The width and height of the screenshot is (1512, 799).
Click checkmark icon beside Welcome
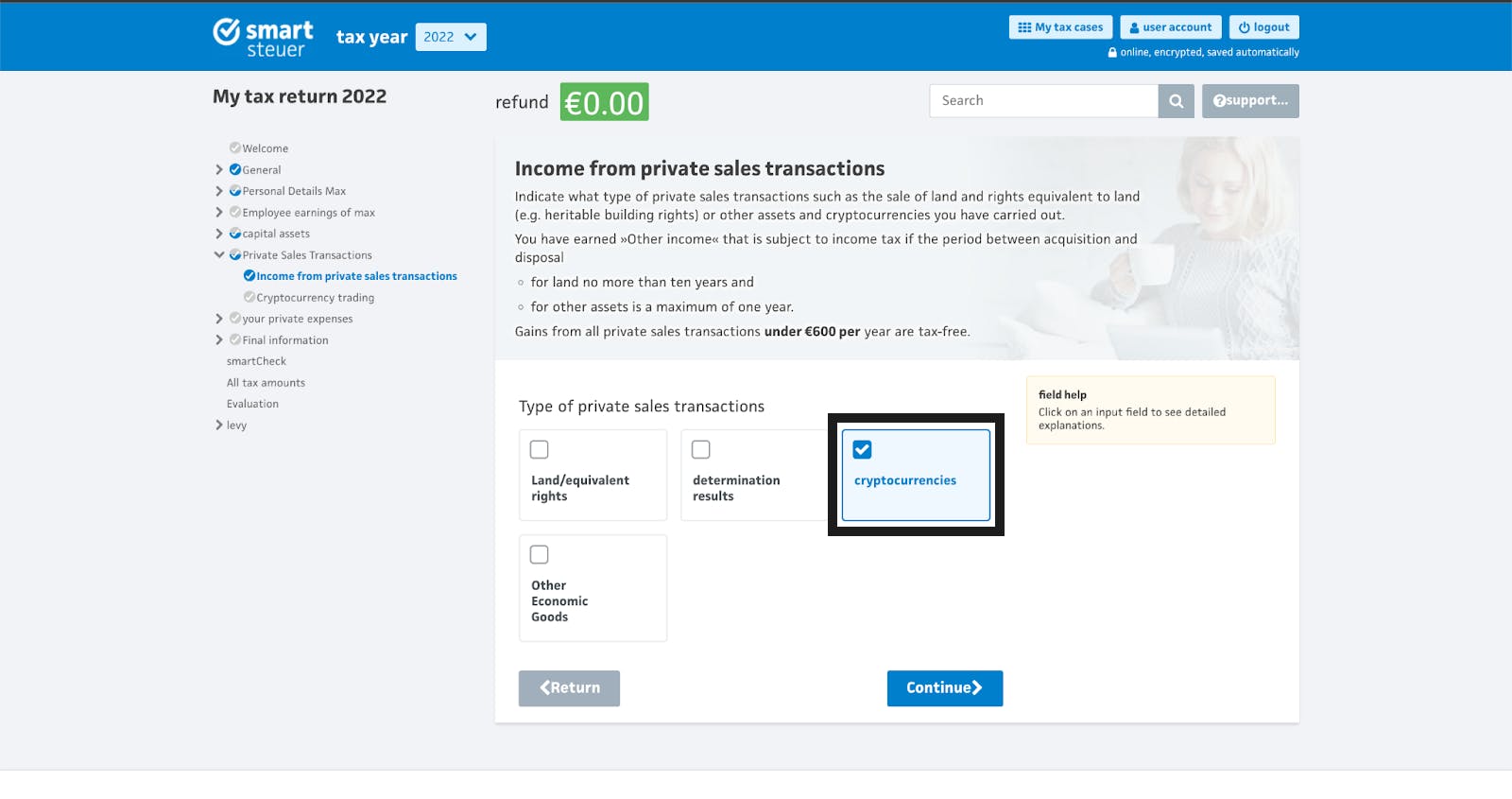235,148
